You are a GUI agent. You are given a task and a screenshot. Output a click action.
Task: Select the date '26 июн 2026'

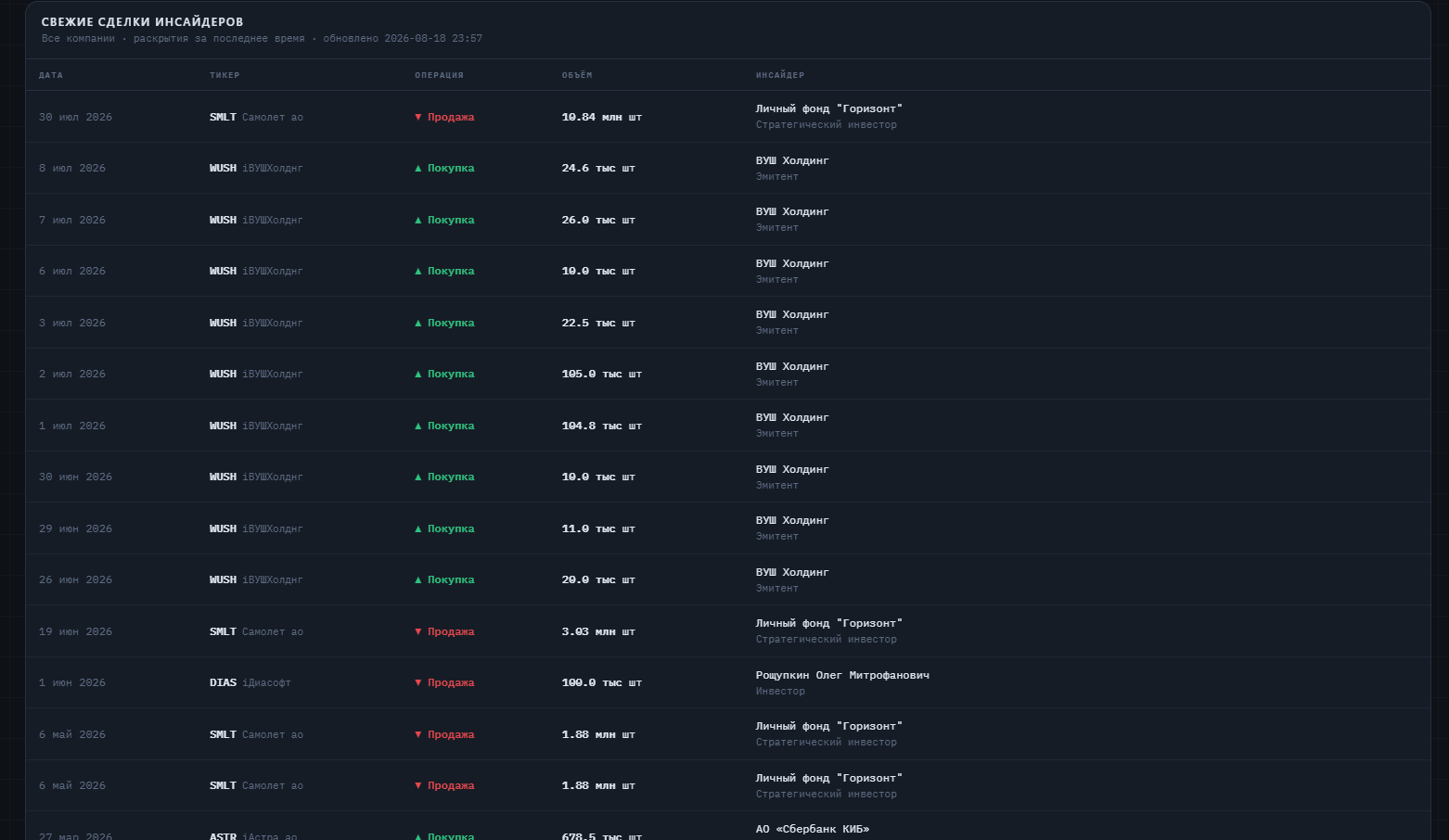75,579
